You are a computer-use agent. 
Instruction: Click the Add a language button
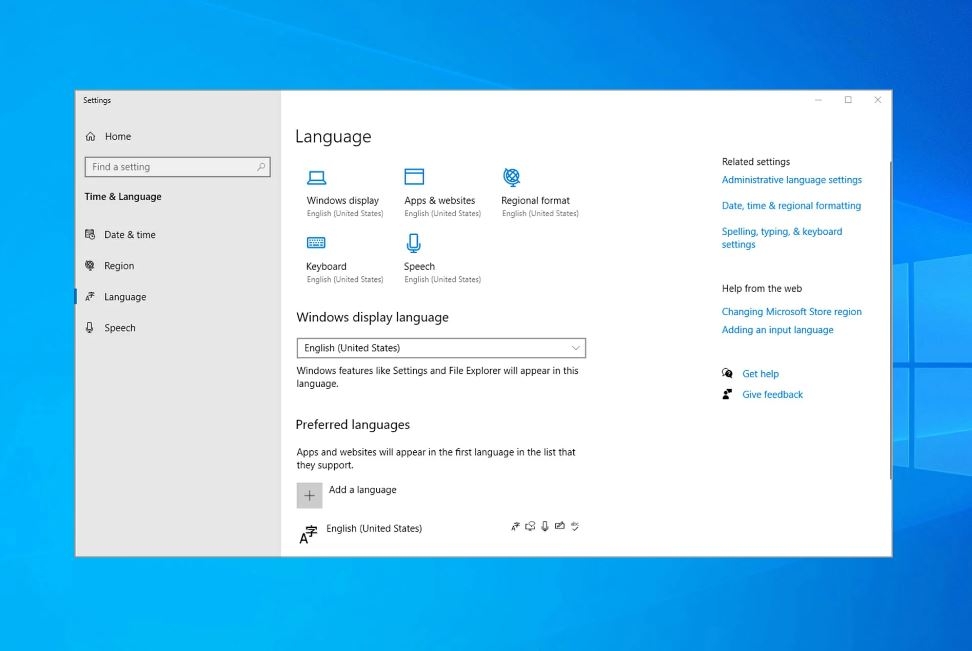310,494
